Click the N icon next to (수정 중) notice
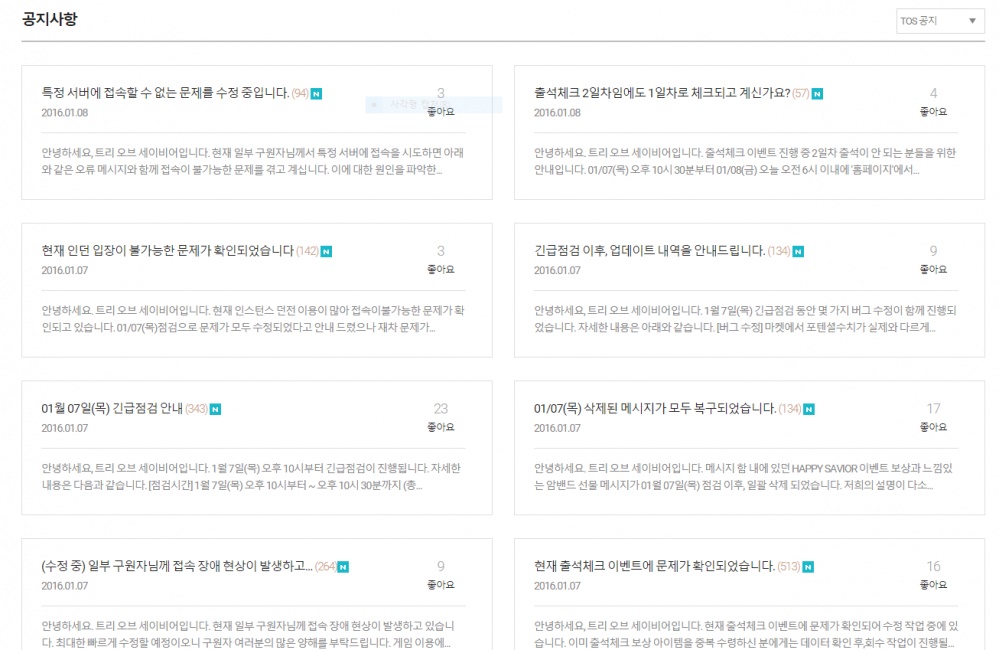 click(x=344, y=567)
